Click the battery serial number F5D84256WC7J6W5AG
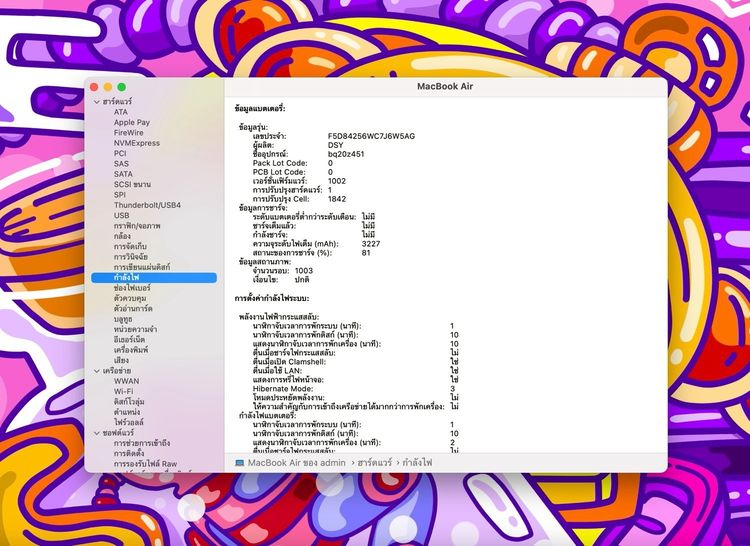The height and width of the screenshot is (546, 750). (371, 136)
